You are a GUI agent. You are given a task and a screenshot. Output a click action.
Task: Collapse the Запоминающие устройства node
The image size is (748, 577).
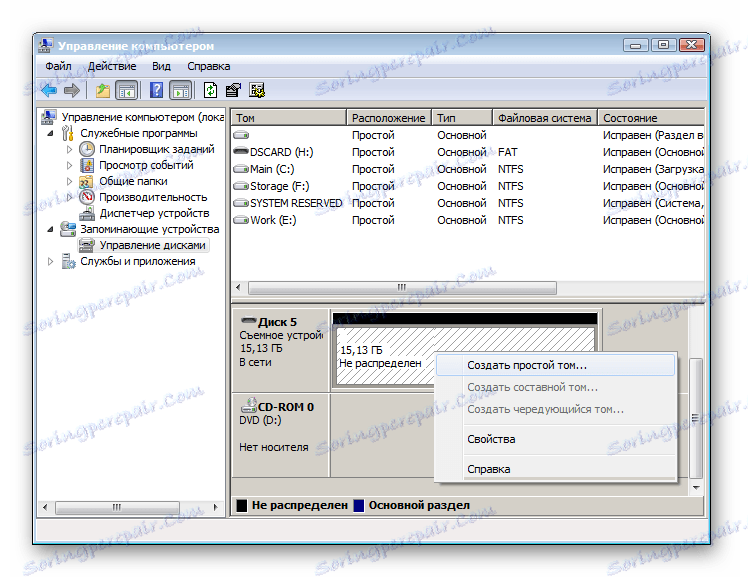pos(51,230)
